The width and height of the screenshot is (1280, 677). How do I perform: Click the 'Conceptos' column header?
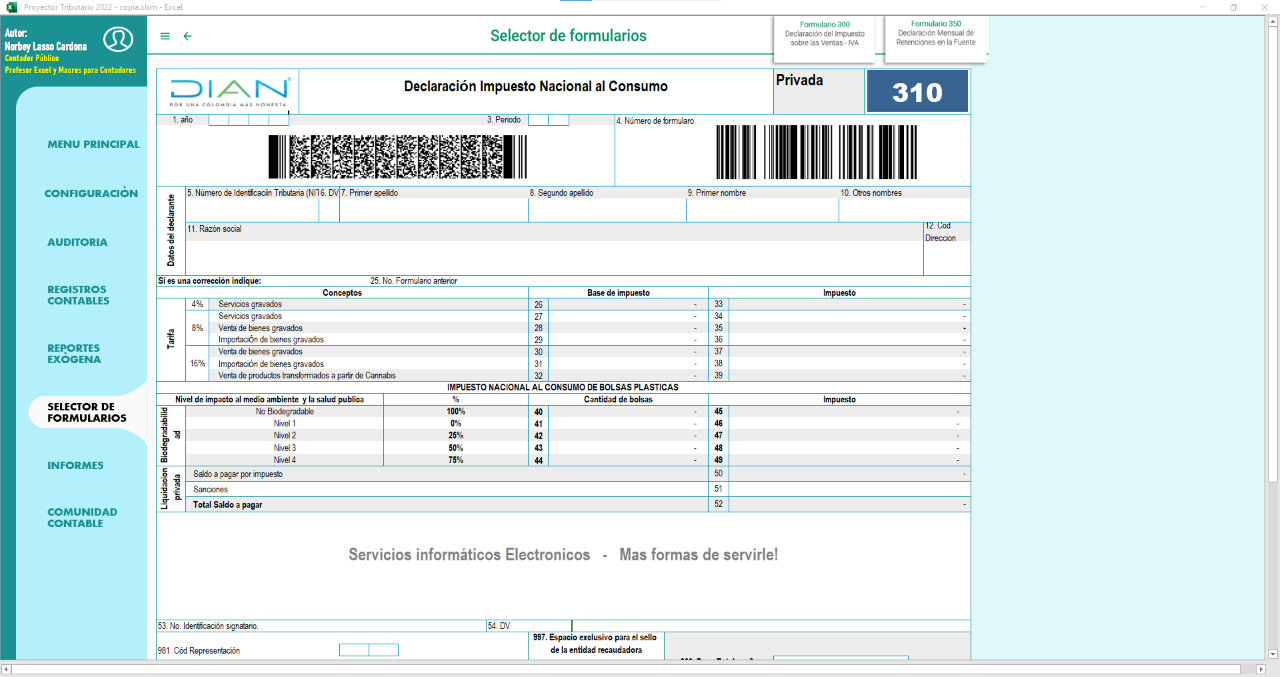tap(343, 293)
